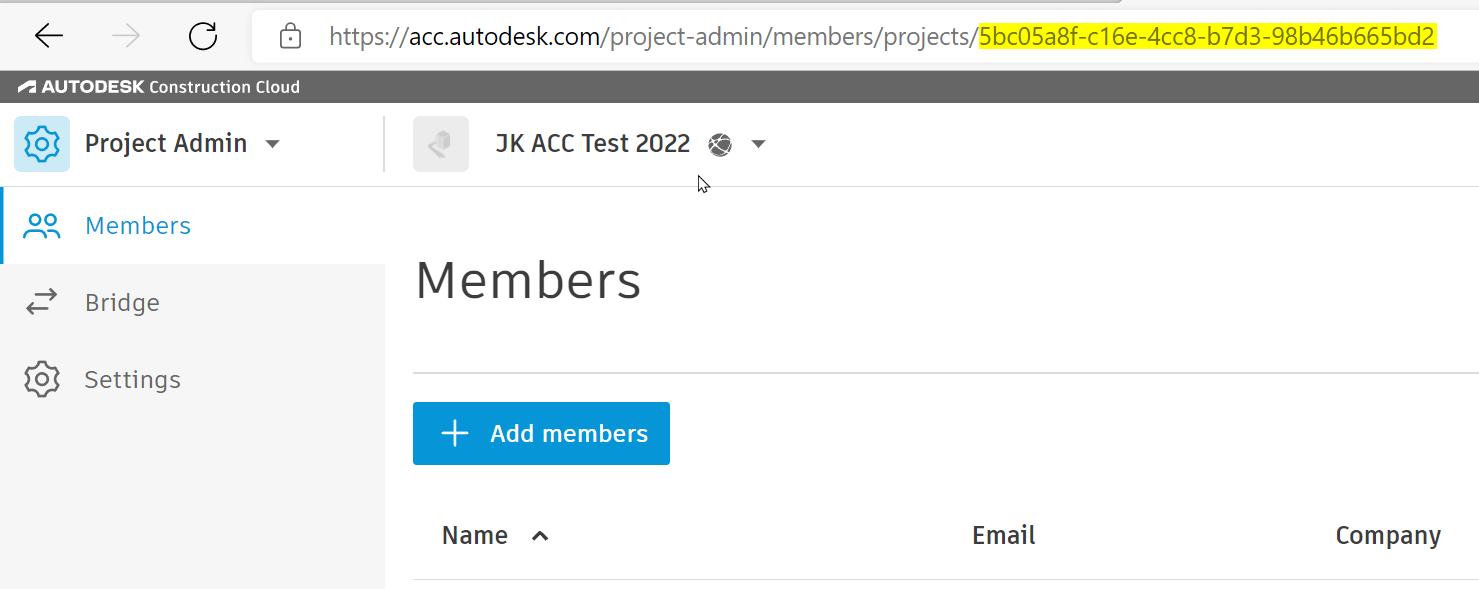
Task: Click the Autodesk Construction Cloud logo
Action: tap(159, 87)
